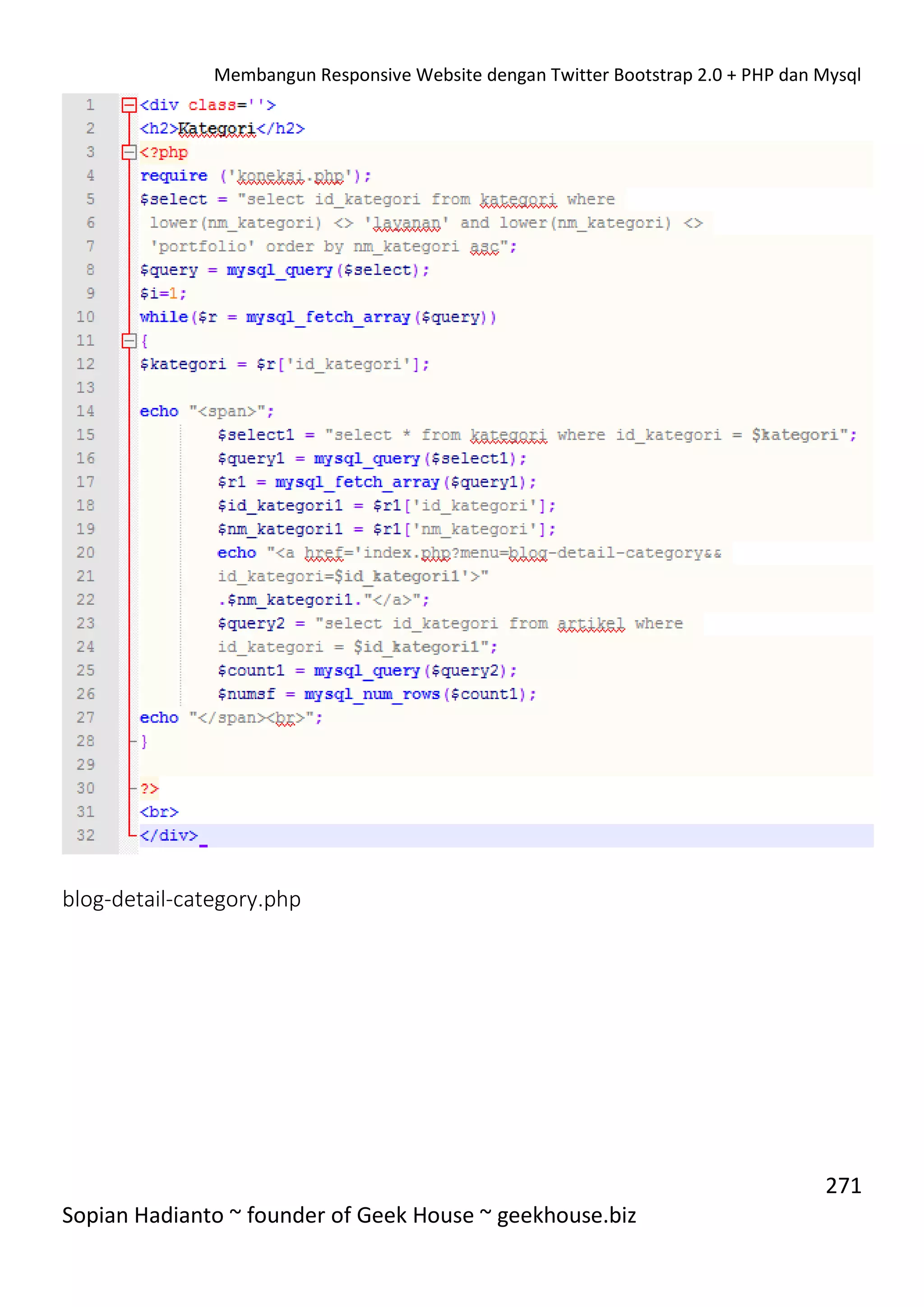Image resolution: width=924 pixels, height=1307 pixels.
Task: Click the $kategori = $r['id_kategori']; line
Action: pyautogui.click(x=285, y=364)
